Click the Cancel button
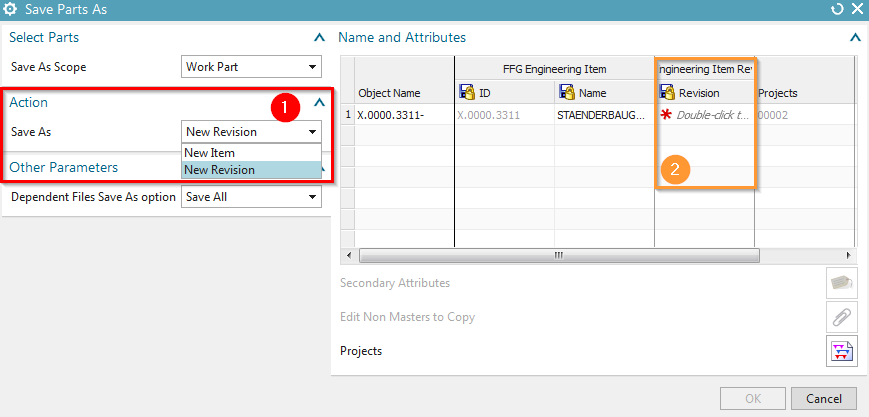Viewport: 869px width, 417px height. tap(823, 399)
